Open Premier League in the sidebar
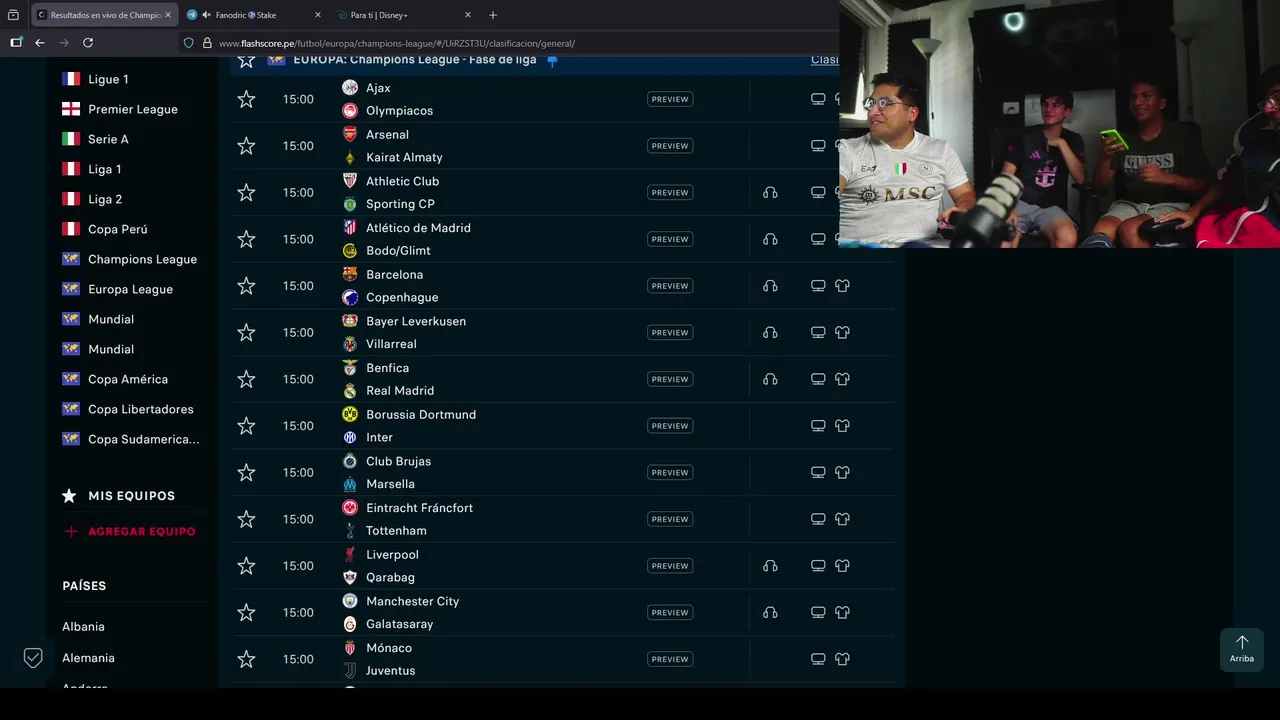This screenshot has width=1280, height=720. (x=132, y=109)
